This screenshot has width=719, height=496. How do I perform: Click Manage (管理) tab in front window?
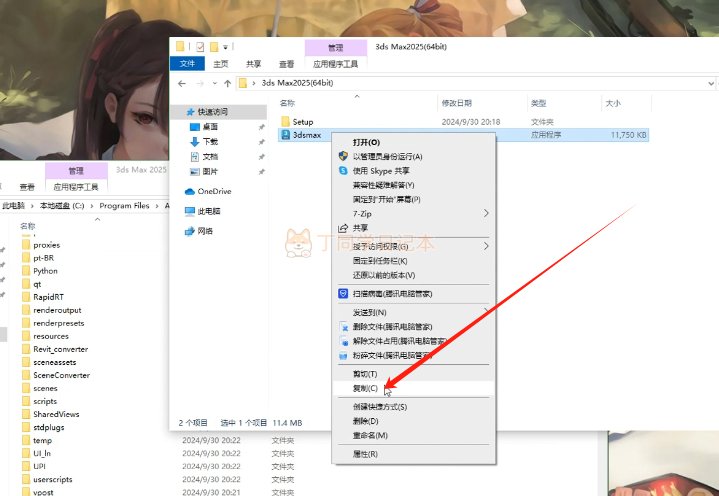point(336,48)
